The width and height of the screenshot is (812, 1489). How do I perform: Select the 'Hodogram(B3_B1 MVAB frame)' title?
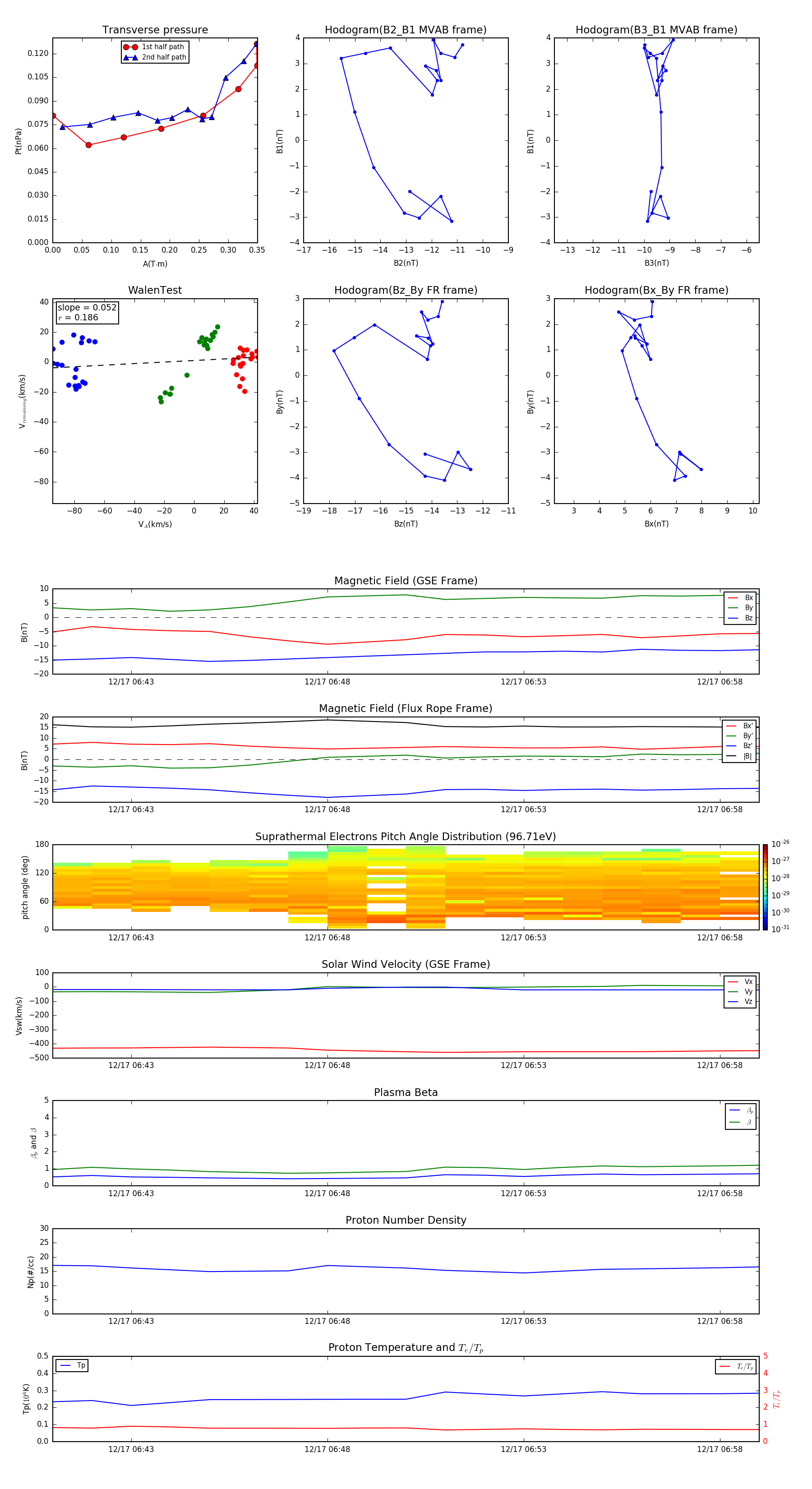tap(656, 30)
